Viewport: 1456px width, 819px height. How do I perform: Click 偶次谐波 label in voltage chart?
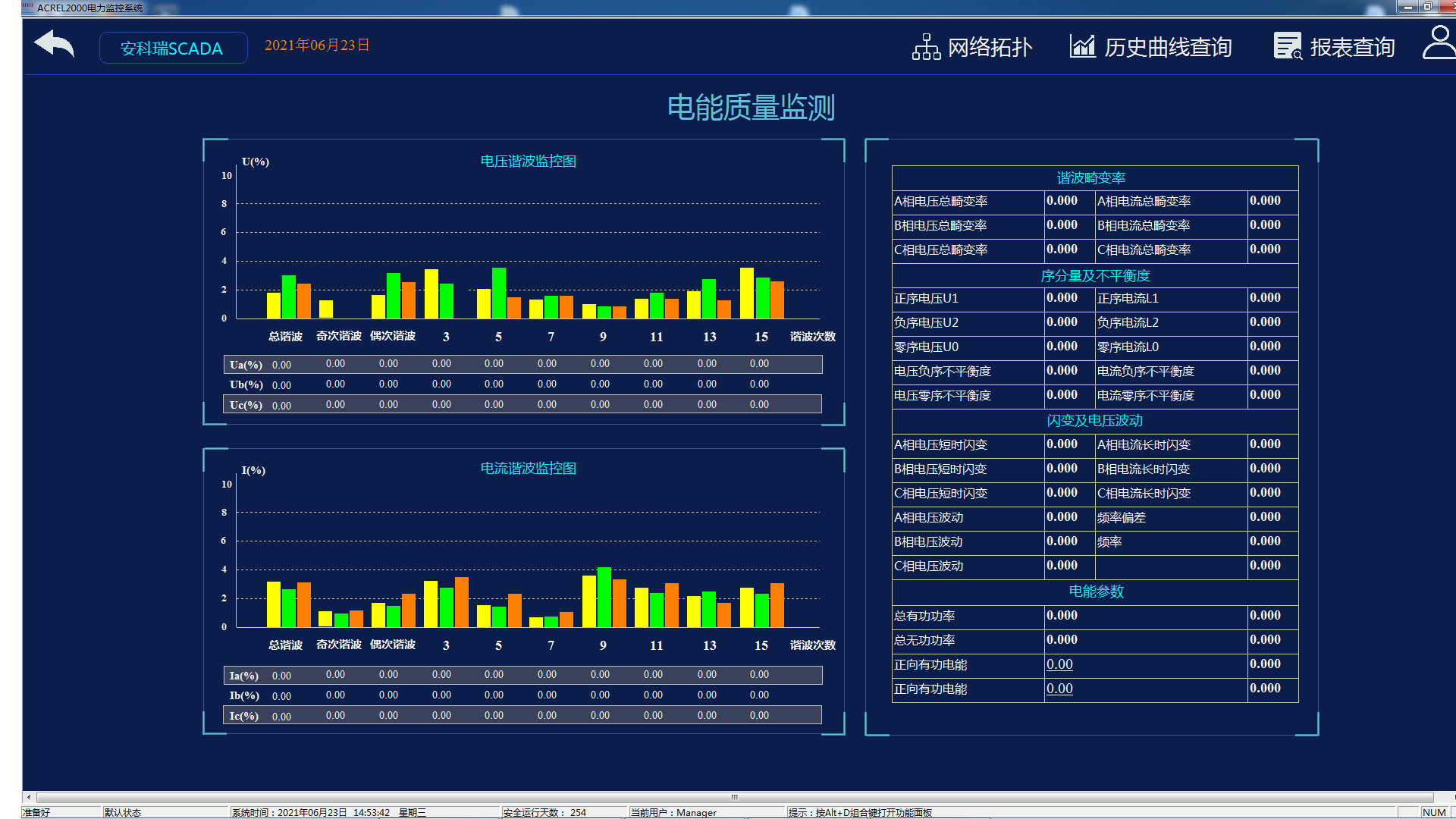393,337
